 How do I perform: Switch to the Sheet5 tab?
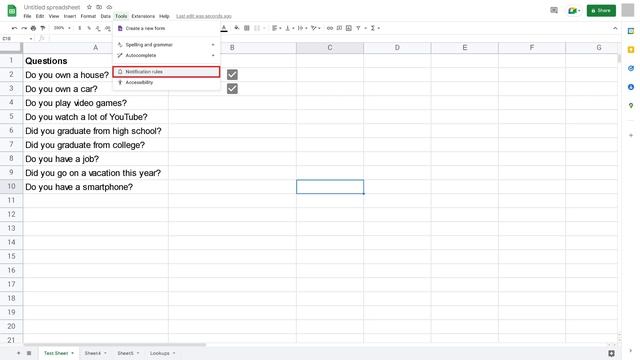125,353
